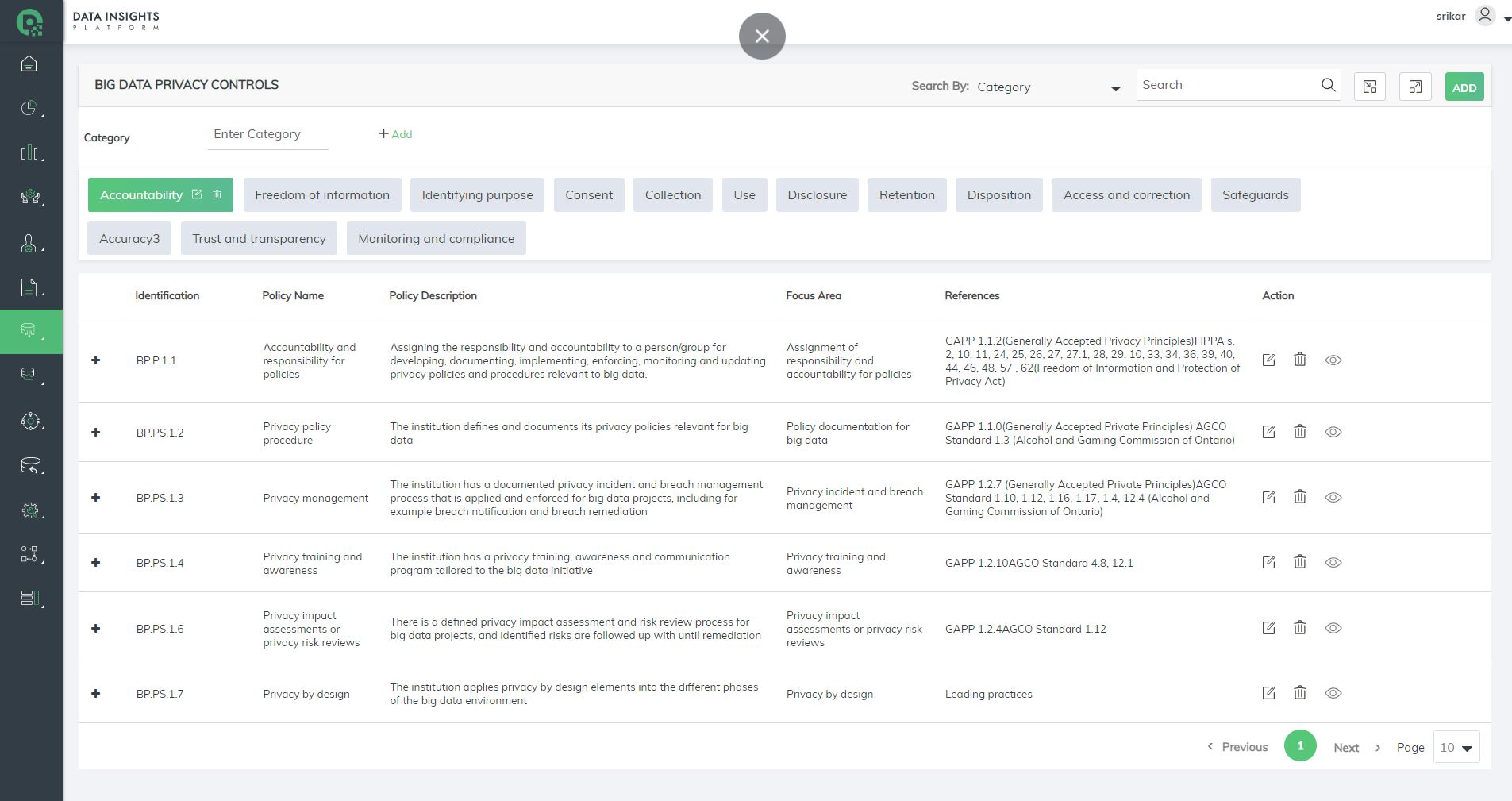Select the Consent category
Screen dimensions: 1512x801
point(589,194)
